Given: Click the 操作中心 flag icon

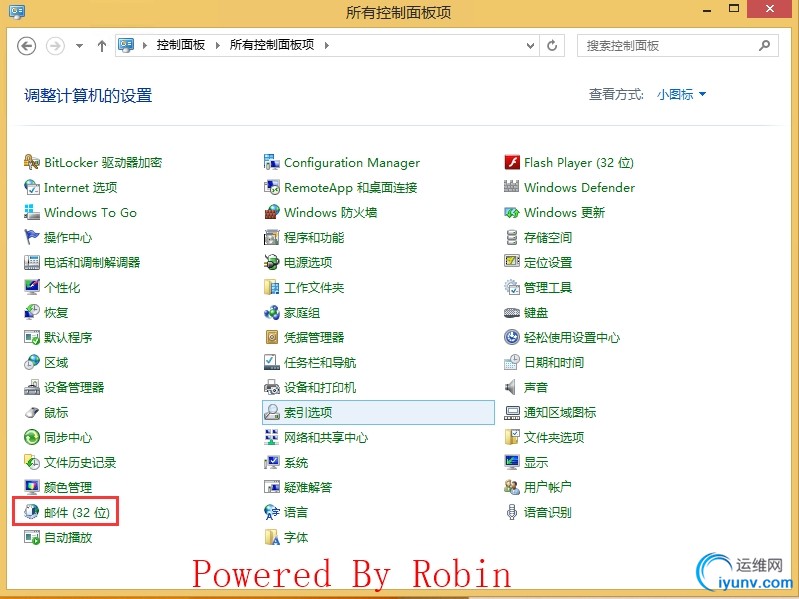Looking at the screenshot, I should pyautogui.click(x=32, y=237).
